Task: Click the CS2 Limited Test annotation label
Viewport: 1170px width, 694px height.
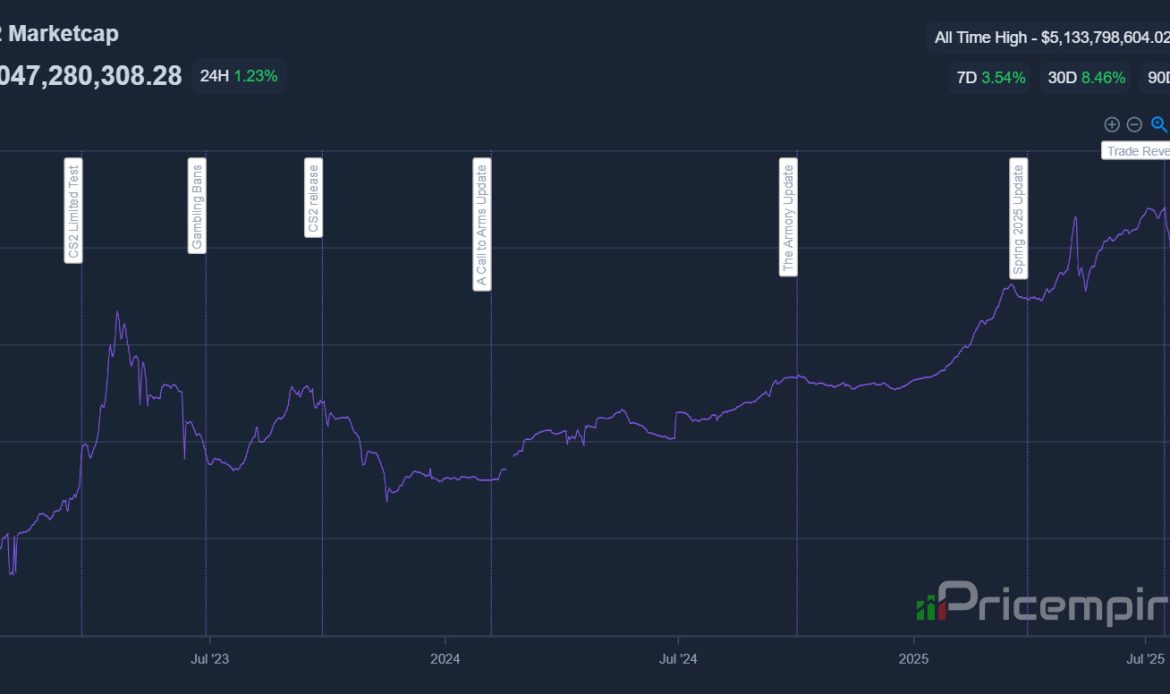Action: click(73, 211)
